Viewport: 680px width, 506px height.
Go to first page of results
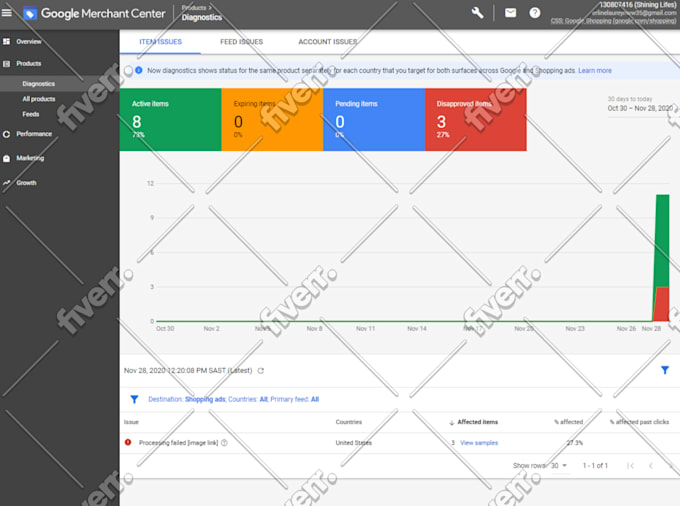631,466
